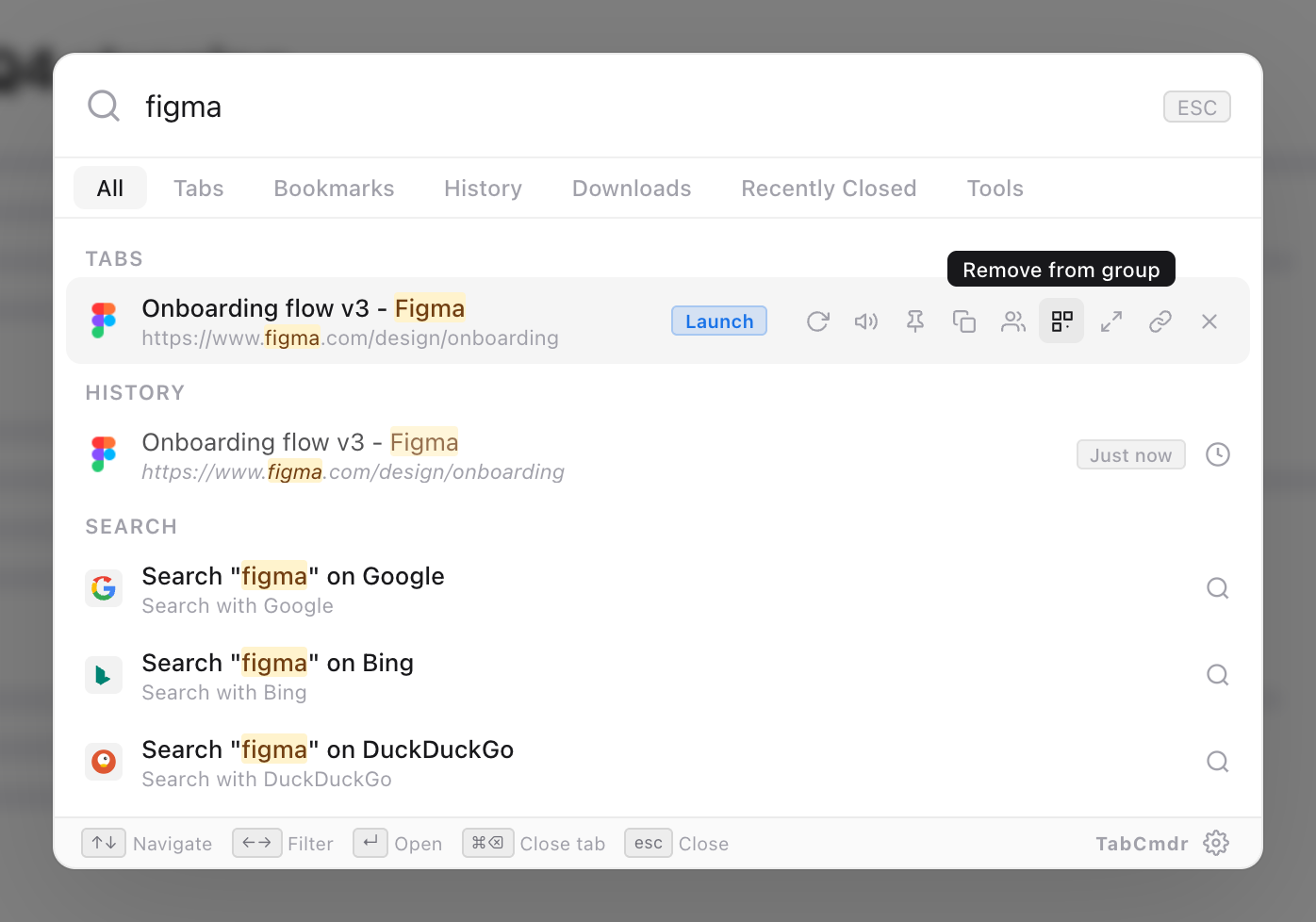Select the History filter tab
The width and height of the screenshot is (1316, 922).
[484, 189]
